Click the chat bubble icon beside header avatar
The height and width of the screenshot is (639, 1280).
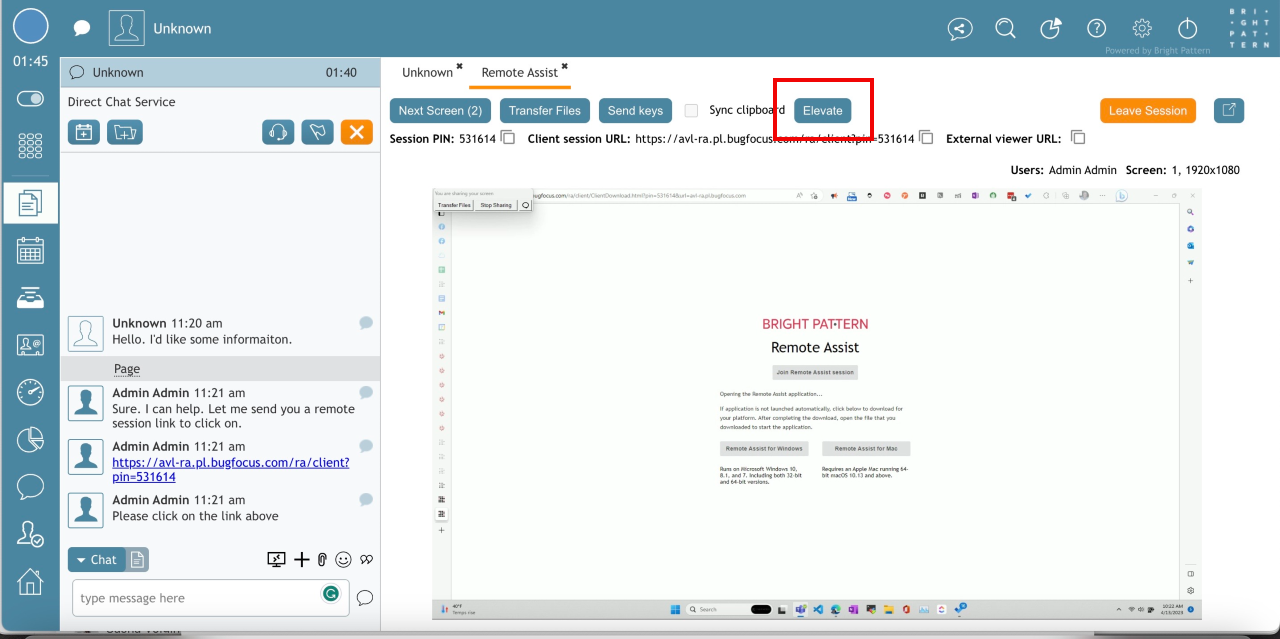pos(82,28)
